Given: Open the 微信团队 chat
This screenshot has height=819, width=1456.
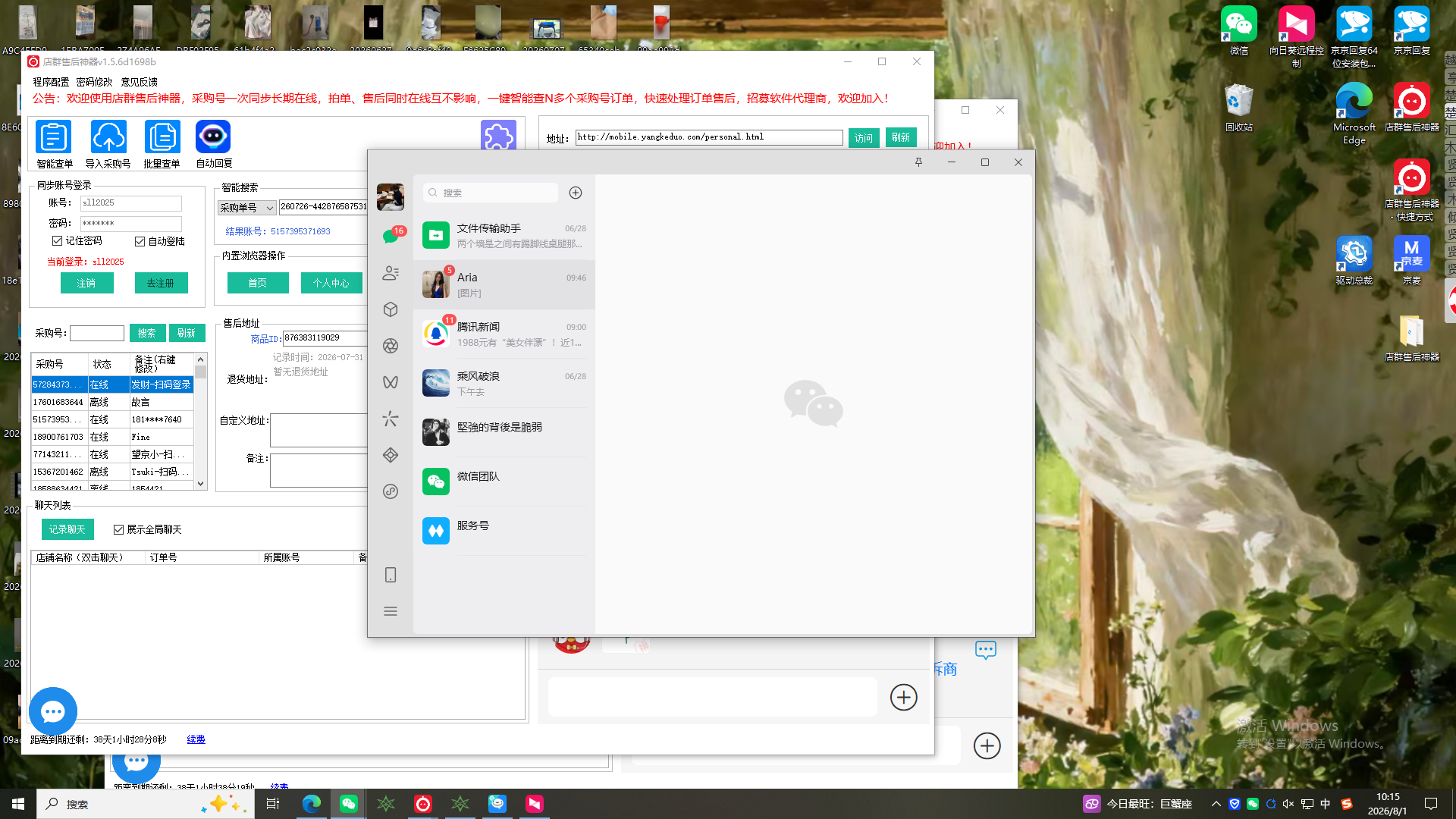Looking at the screenshot, I should [x=504, y=482].
